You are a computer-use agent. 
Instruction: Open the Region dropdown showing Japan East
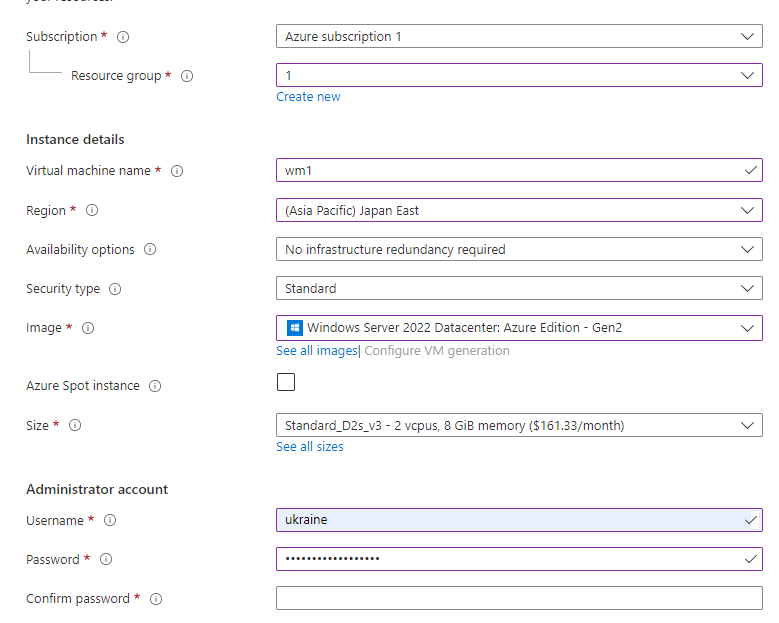(x=519, y=210)
